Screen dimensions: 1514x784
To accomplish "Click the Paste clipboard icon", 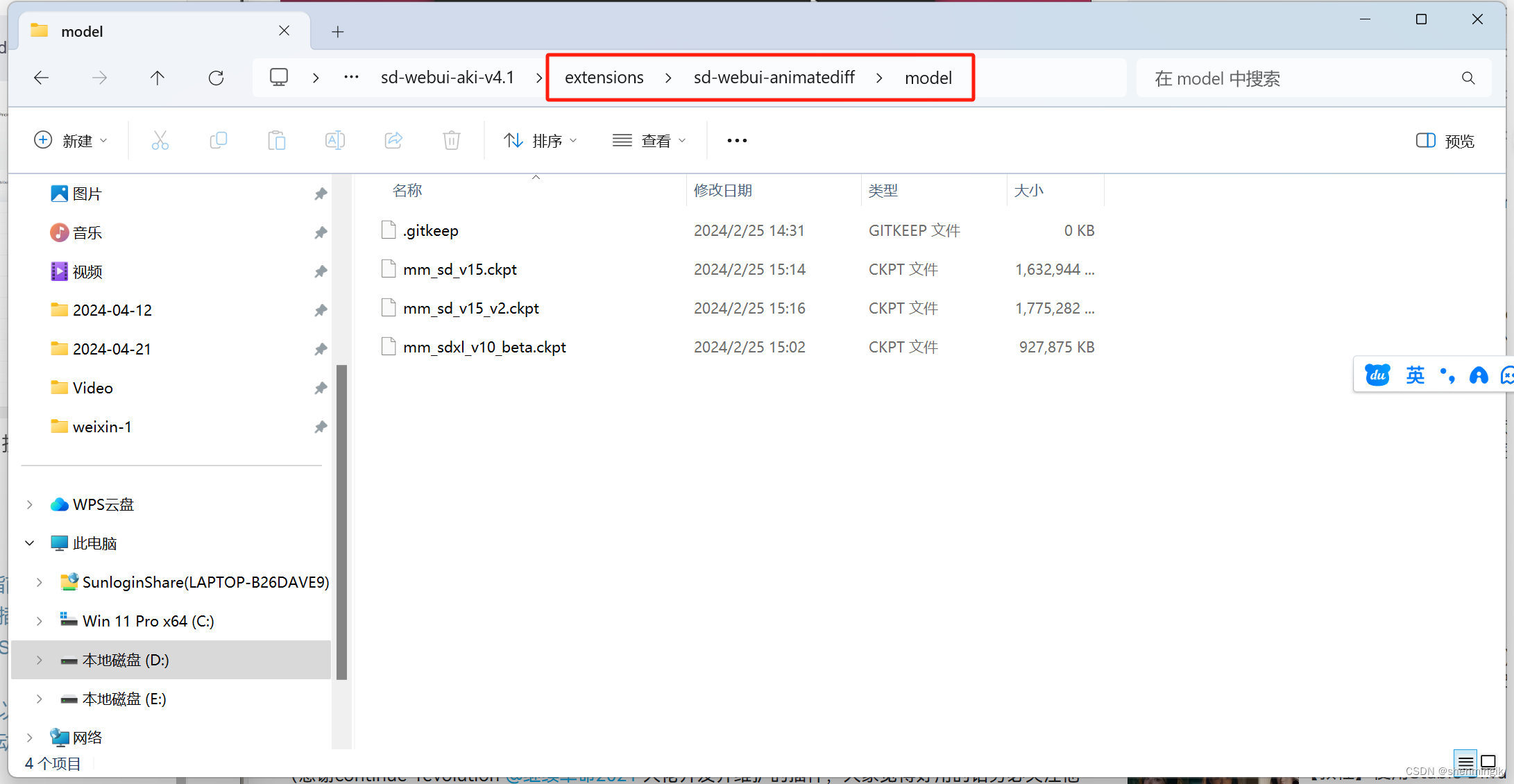I will tap(277, 140).
